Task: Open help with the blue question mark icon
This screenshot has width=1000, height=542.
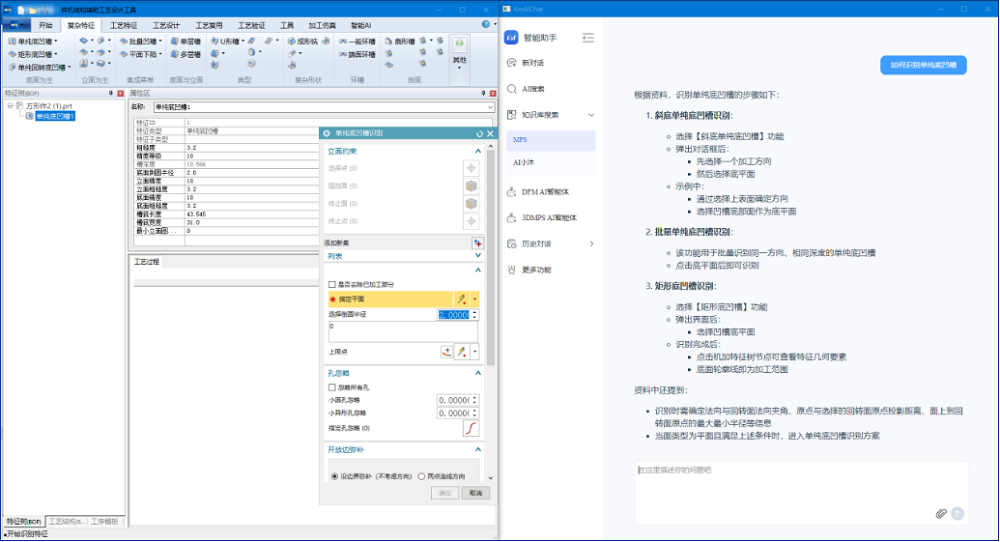Action: (x=486, y=24)
